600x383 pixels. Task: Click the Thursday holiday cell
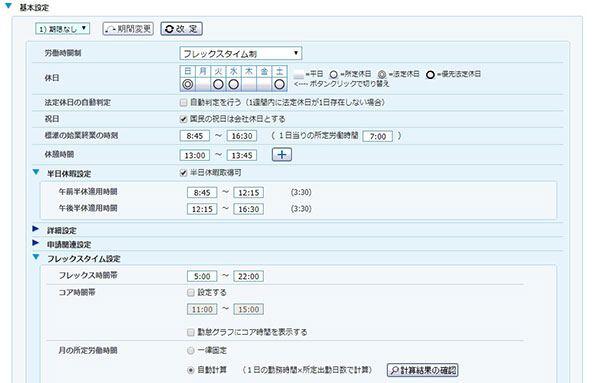point(249,84)
